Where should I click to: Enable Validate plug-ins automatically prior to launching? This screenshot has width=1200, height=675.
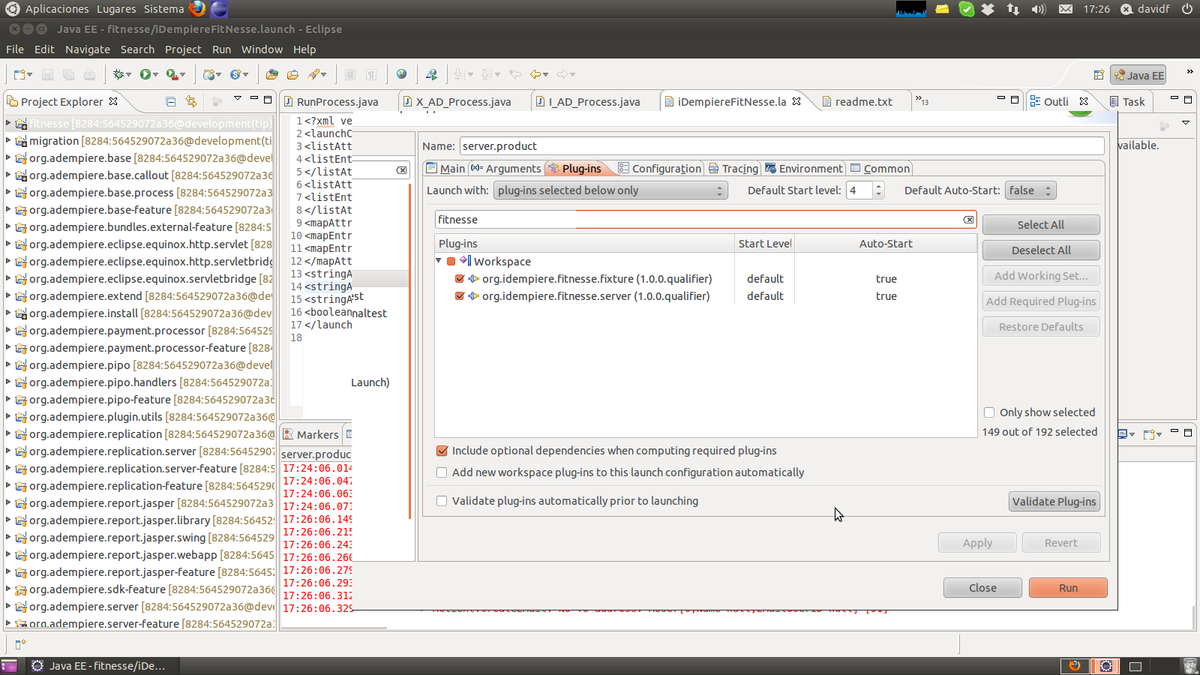pyautogui.click(x=442, y=501)
